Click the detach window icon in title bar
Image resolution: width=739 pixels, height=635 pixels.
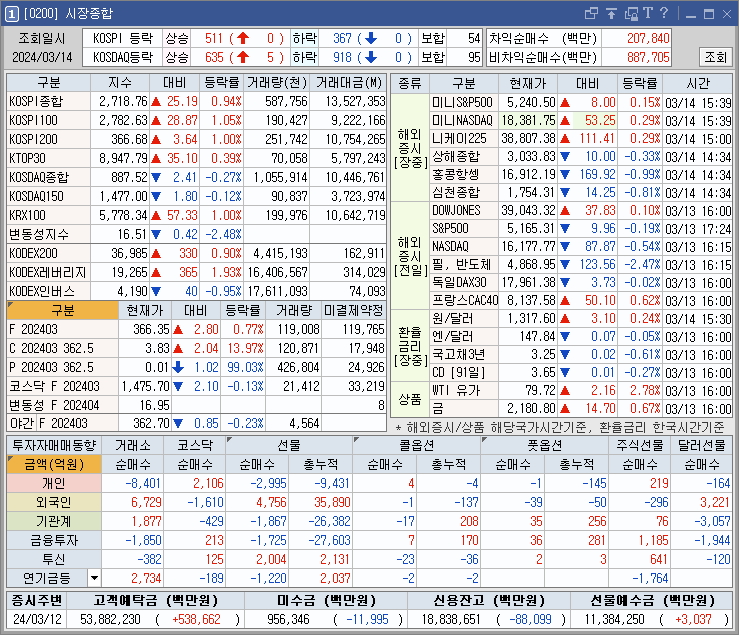tap(591, 13)
